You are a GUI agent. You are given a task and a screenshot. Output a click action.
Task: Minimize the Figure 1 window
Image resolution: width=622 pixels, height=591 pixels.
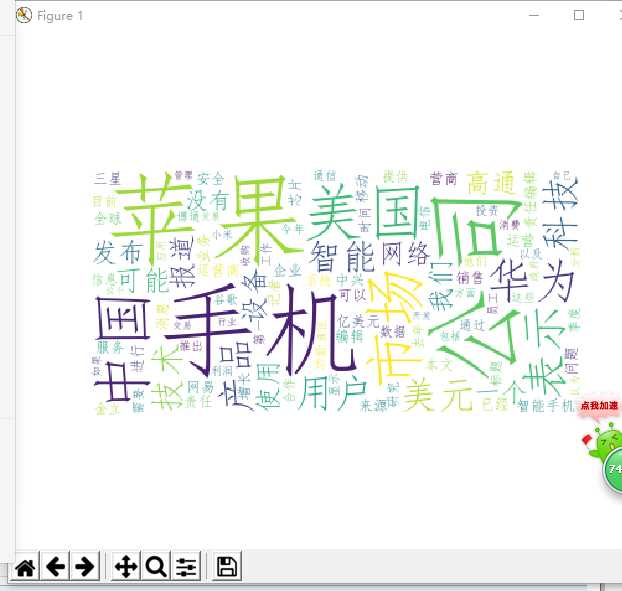pyautogui.click(x=534, y=15)
